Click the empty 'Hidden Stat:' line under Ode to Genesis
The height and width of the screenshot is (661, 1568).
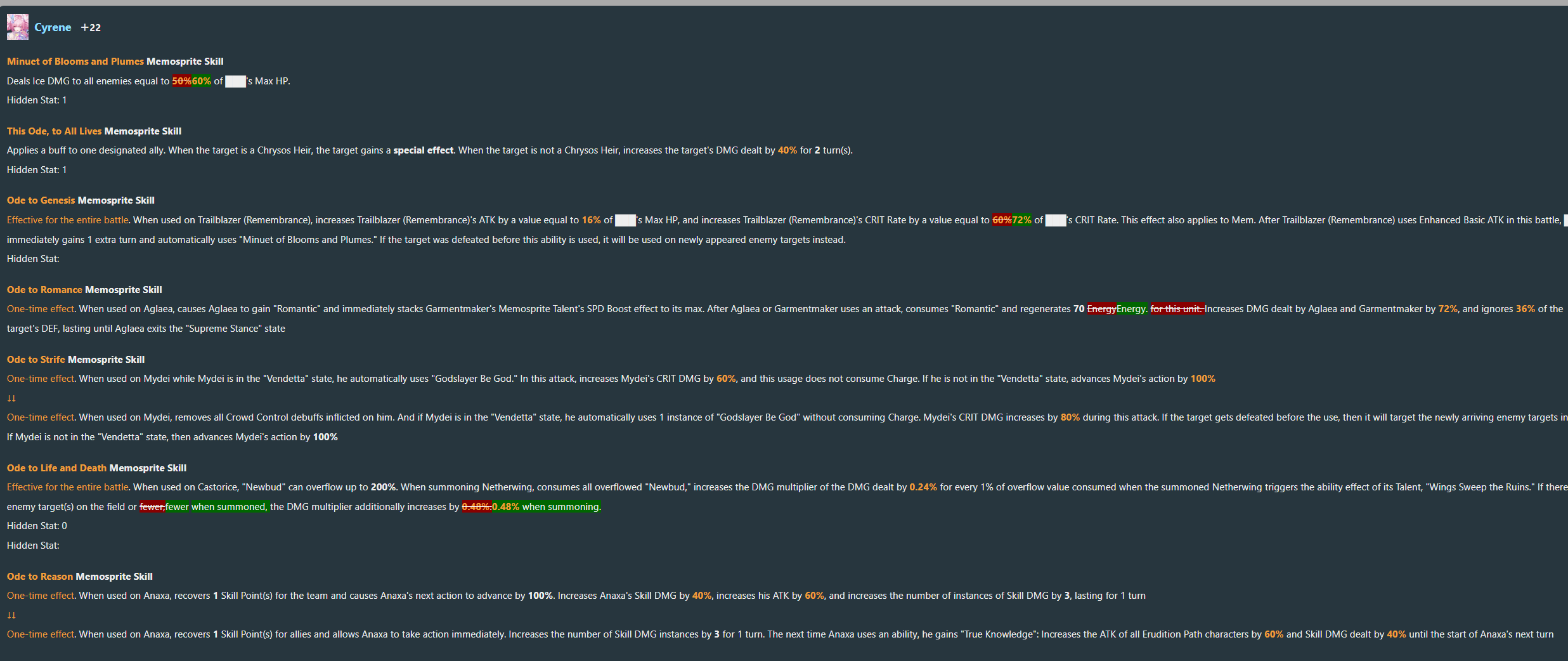pyautogui.click(x=33, y=259)
